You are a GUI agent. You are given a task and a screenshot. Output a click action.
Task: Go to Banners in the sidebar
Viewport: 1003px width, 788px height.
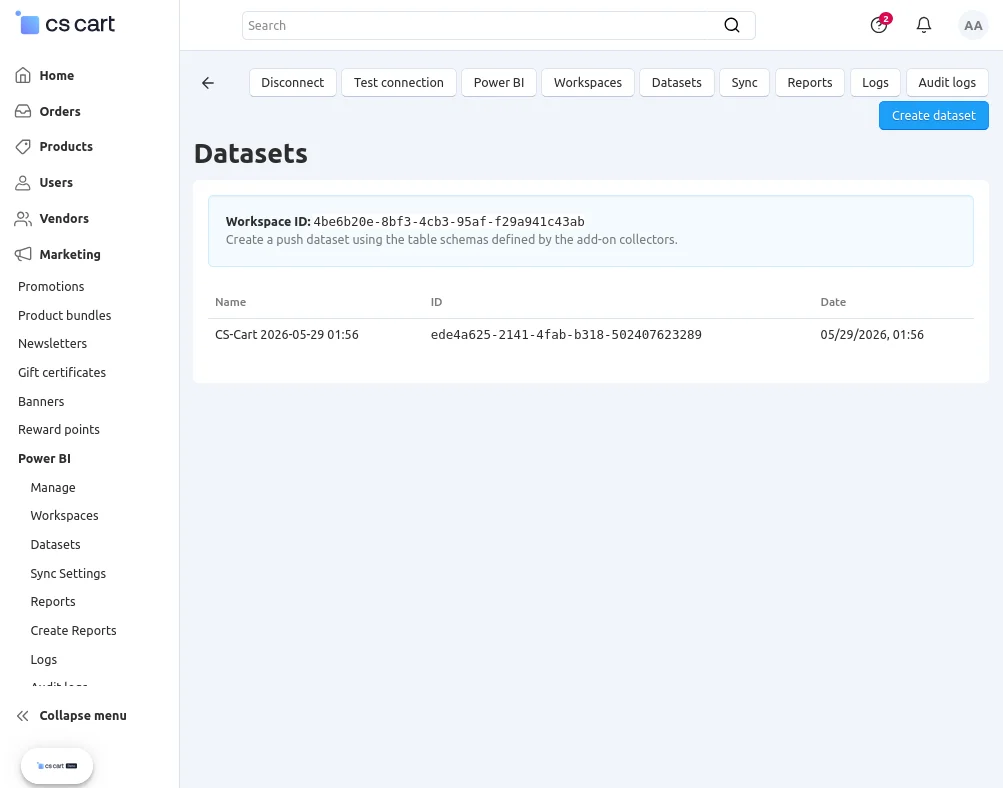pos(41,402)
